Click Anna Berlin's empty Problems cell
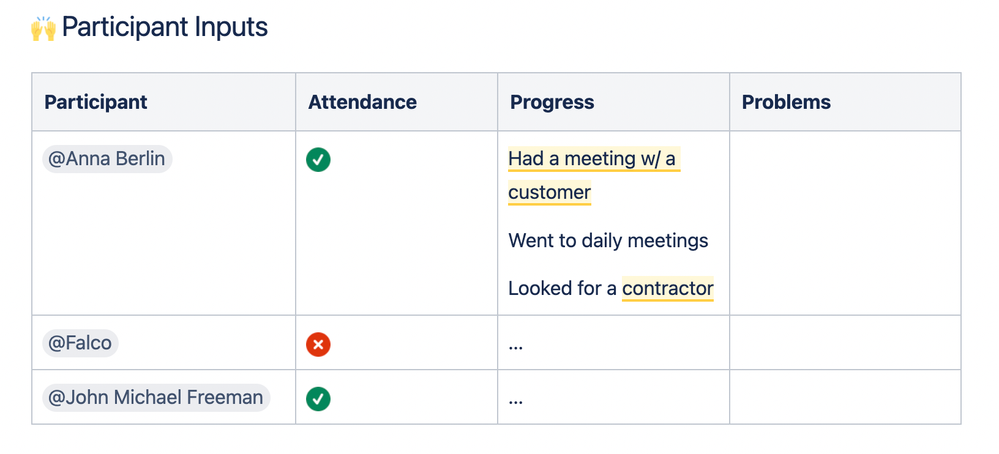This screenshot has height=454, width=999. tap(845, 223)
